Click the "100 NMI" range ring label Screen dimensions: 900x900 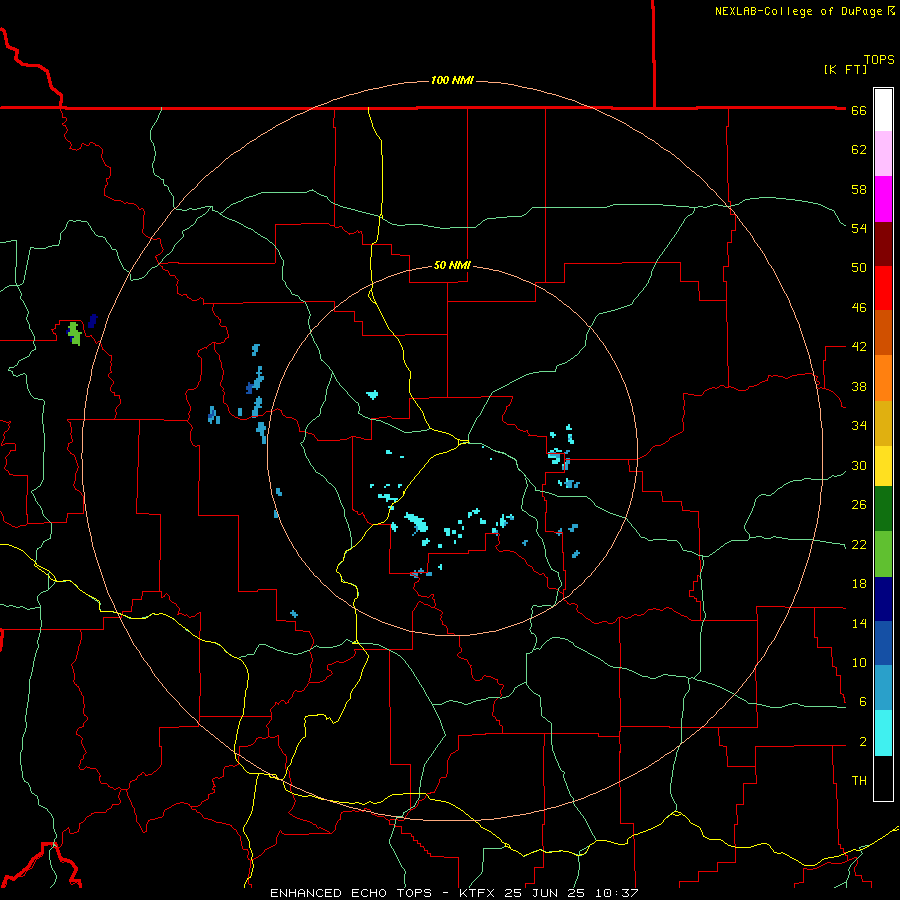coord(452,80)
